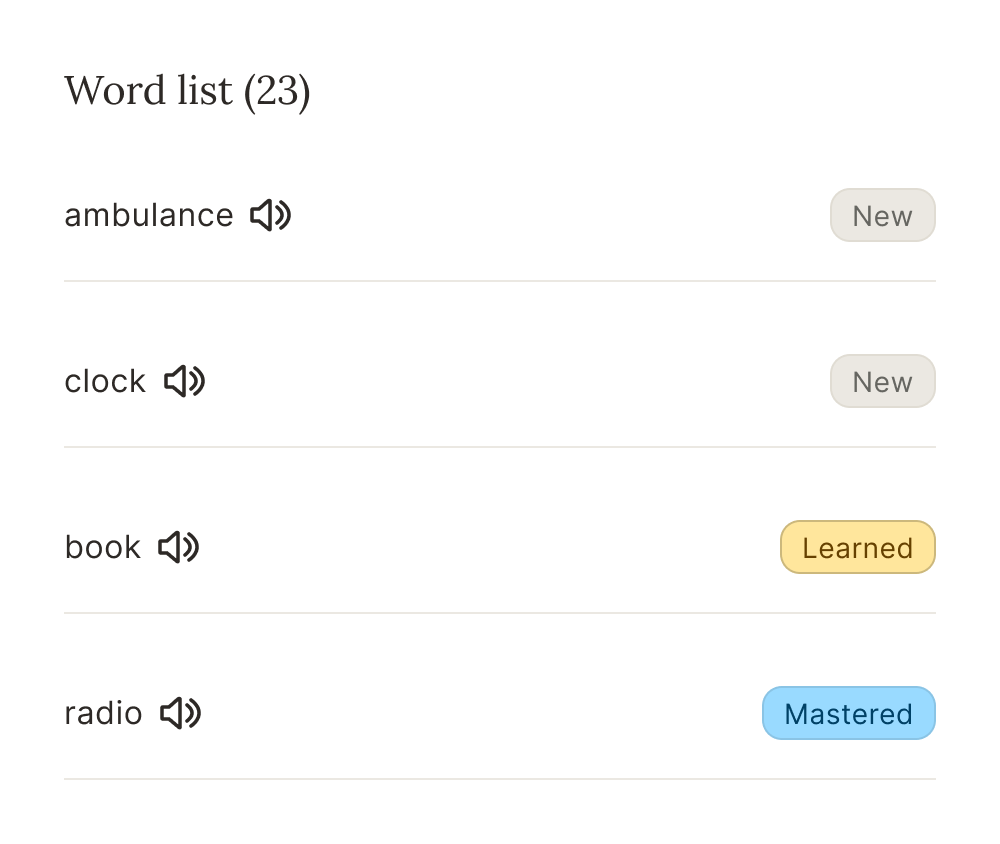Toggle ambulance's New status badge
The height and width of the screenshot is (844, 1000).
[x=882, y=215]
